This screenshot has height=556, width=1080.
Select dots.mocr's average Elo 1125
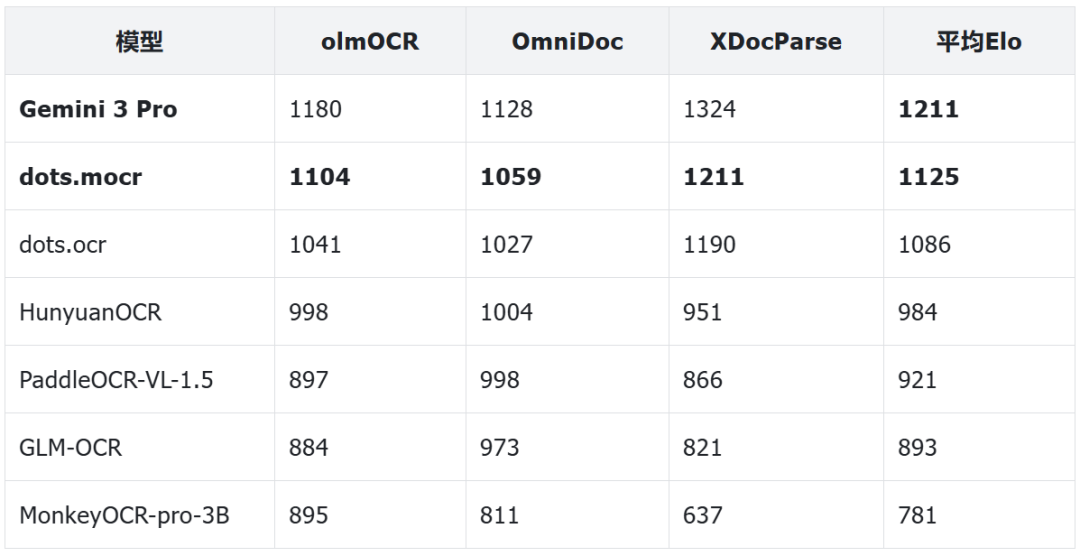(x=928, y=177)
